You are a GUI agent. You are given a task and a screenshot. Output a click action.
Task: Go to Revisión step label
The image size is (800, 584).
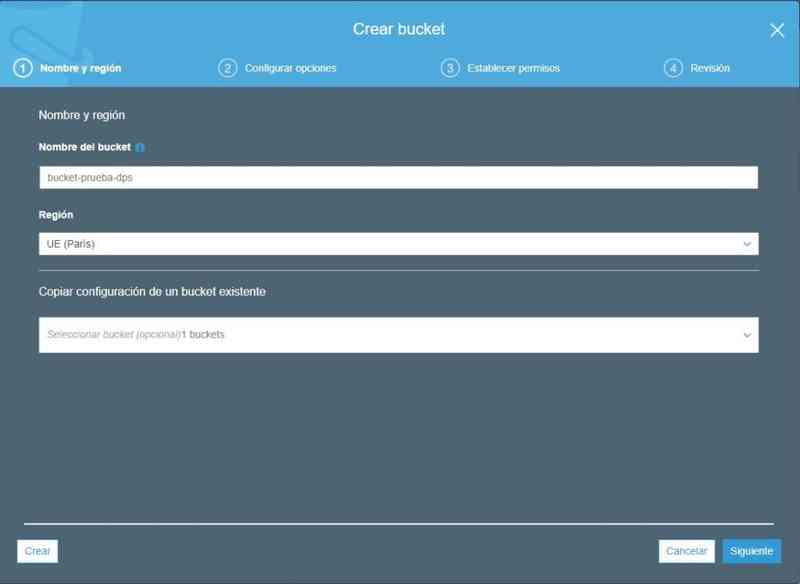pyautogui.click(x=710, y=68)
